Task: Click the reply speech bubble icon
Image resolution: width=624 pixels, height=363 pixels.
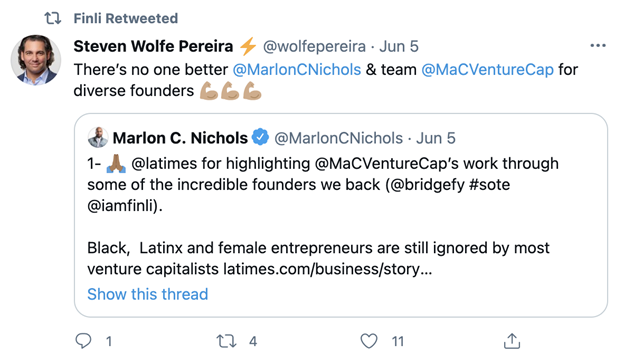Action: (x=83, y=341)
